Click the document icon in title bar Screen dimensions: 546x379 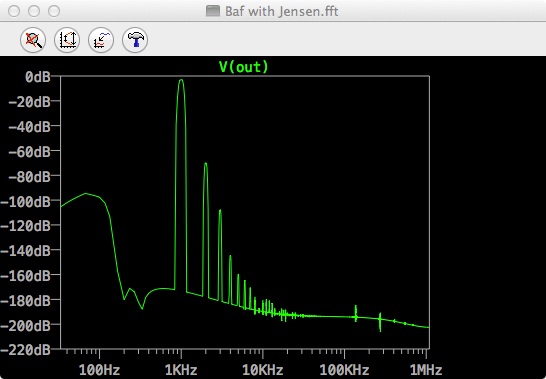[x=213, y=11]
